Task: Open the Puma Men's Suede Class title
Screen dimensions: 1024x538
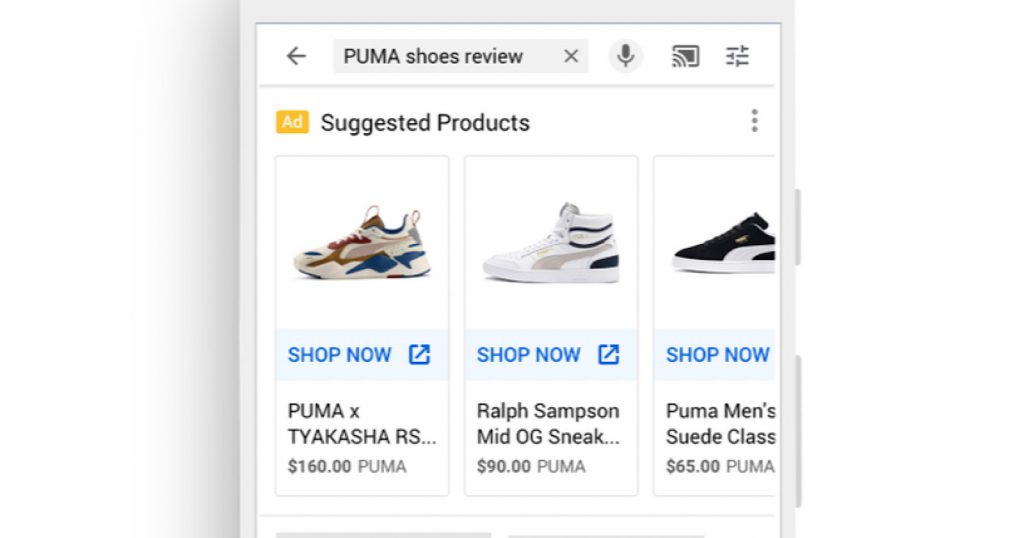Action: (720, 424)
